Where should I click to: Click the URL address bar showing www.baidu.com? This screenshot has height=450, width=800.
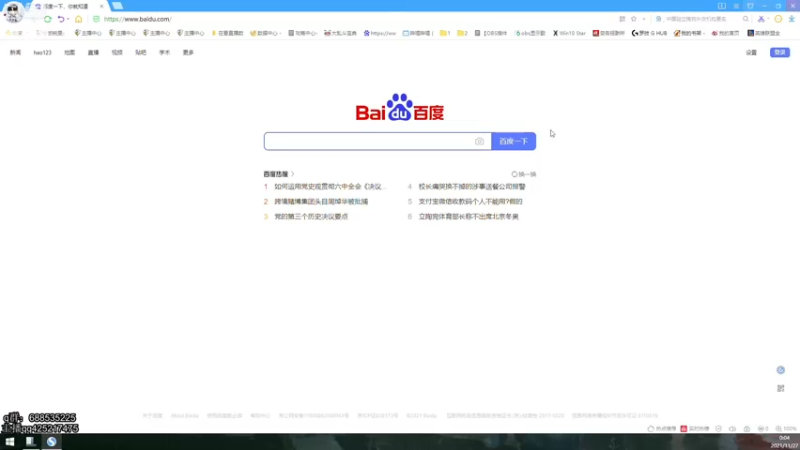pyautogui.click(x=138, y=19)
